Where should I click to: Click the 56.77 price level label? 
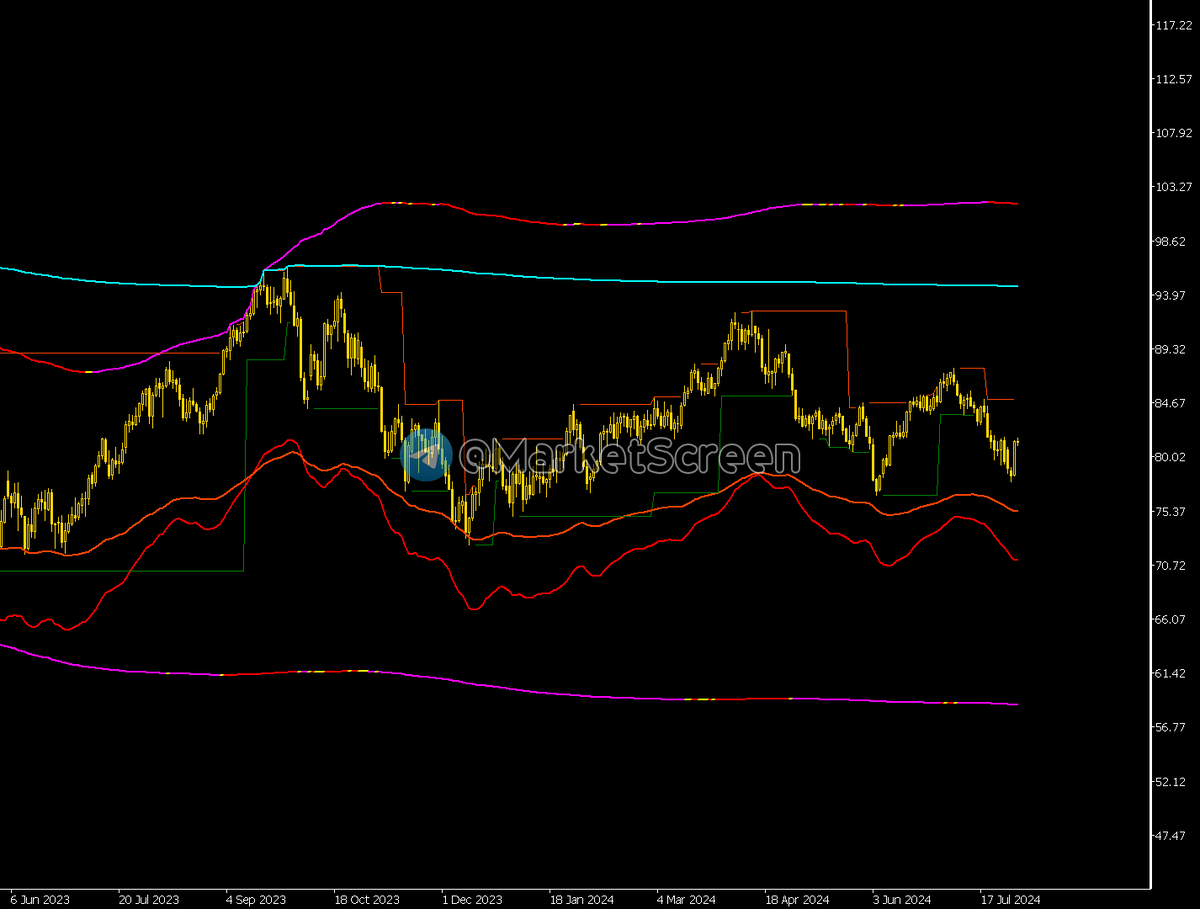click(1171, 727)
